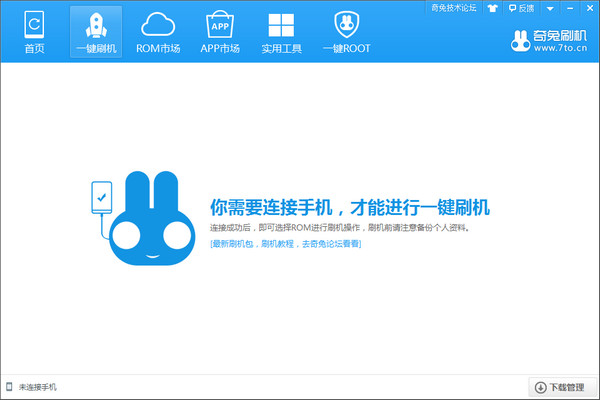The height and width of the screenshot is (400, 600).
Task: Click the phone with checkmark illustration
Action: (102, 198)
